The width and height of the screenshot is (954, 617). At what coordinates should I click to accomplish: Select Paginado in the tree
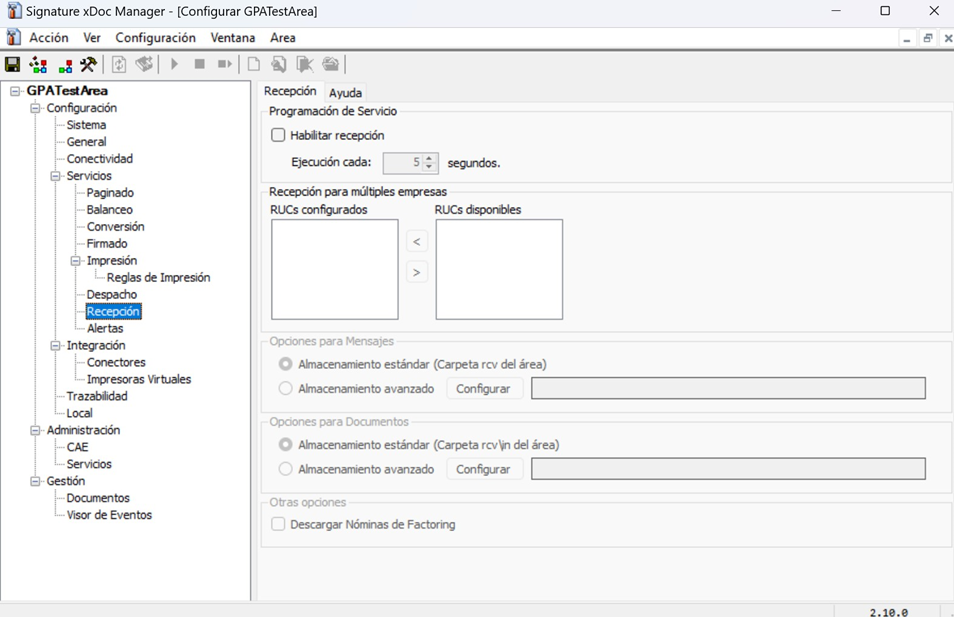click(x=110, y=193)
